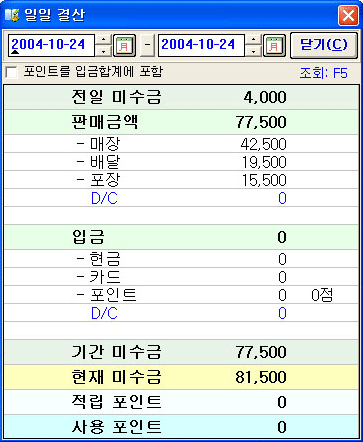The width and height of the screenshot is (363, 442).
Task: Decrease the end date with the down arrow
Action: pyautogui.click(x=254, y=51)
